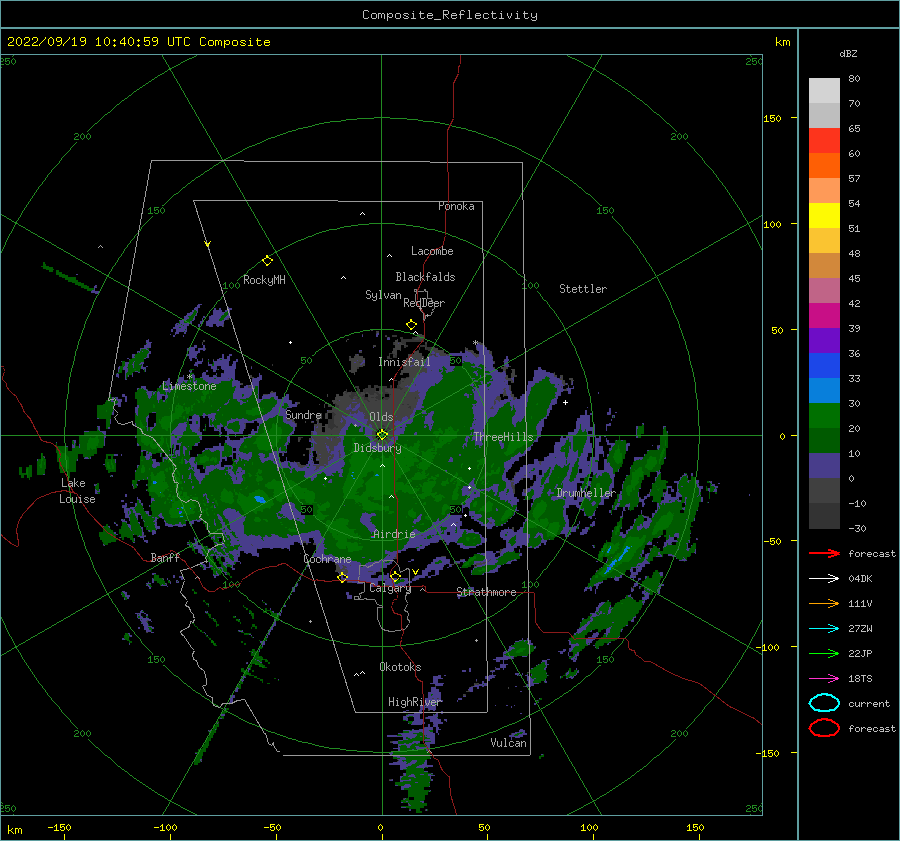Pick the magenta 39-42 dBZ swatch
900x841 pixels.
pyautogui.click(x=824, y=316)
